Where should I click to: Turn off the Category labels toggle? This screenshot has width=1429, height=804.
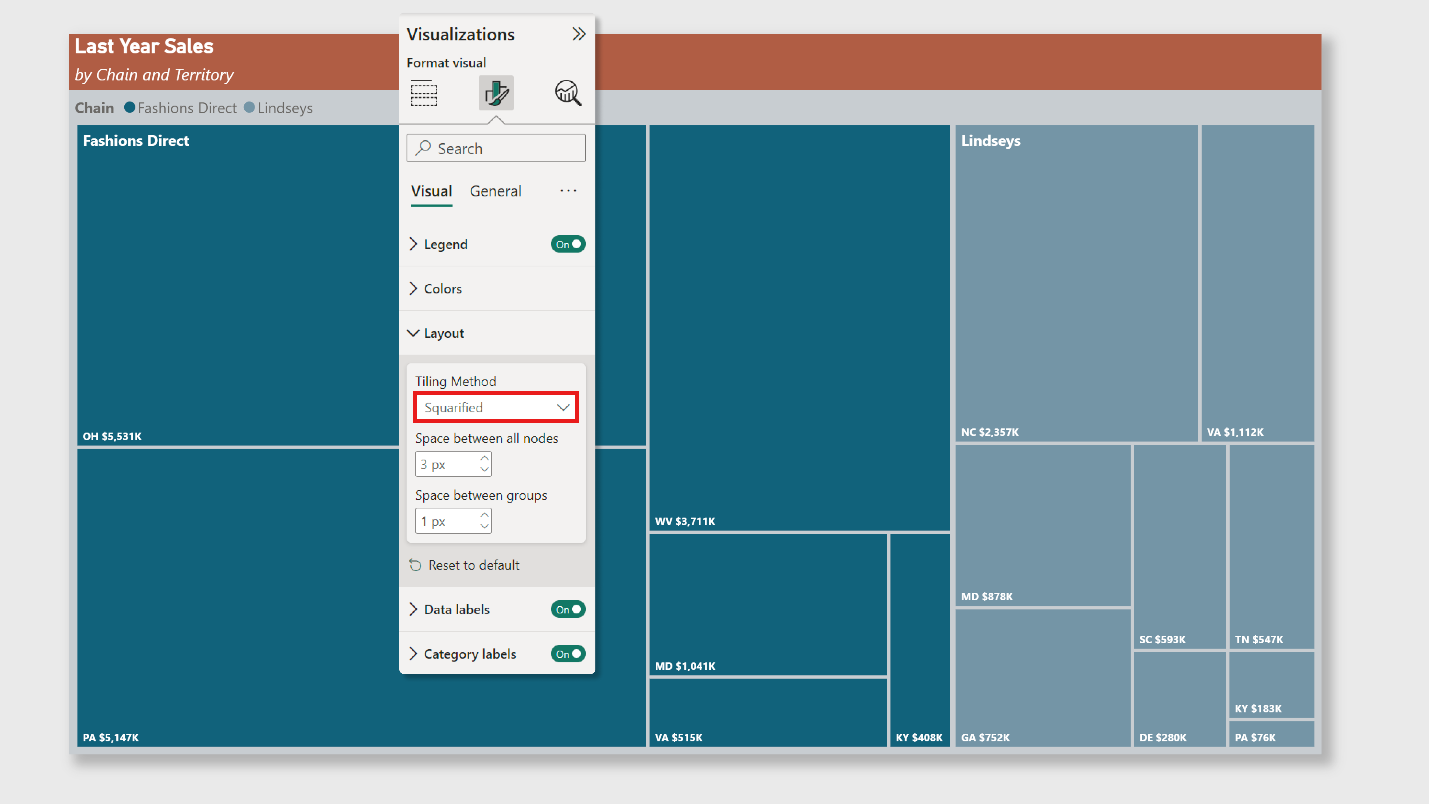coord(568,653)
